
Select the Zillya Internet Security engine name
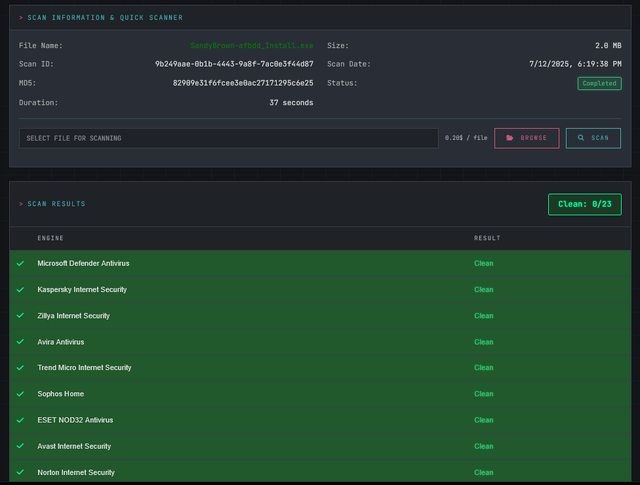[x=73, y=316]
